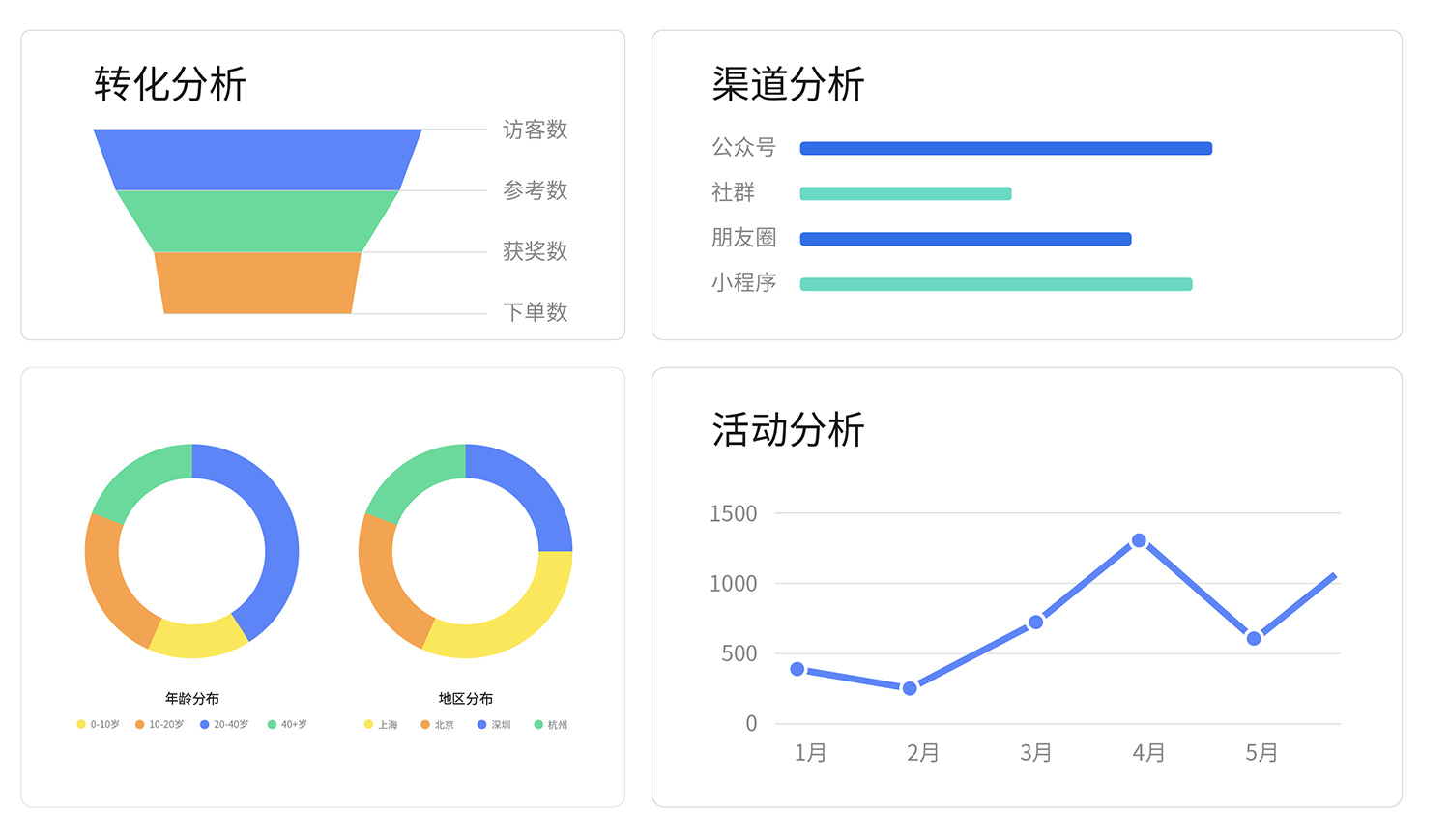Select the 下单数 funnel label

point(535,312)
